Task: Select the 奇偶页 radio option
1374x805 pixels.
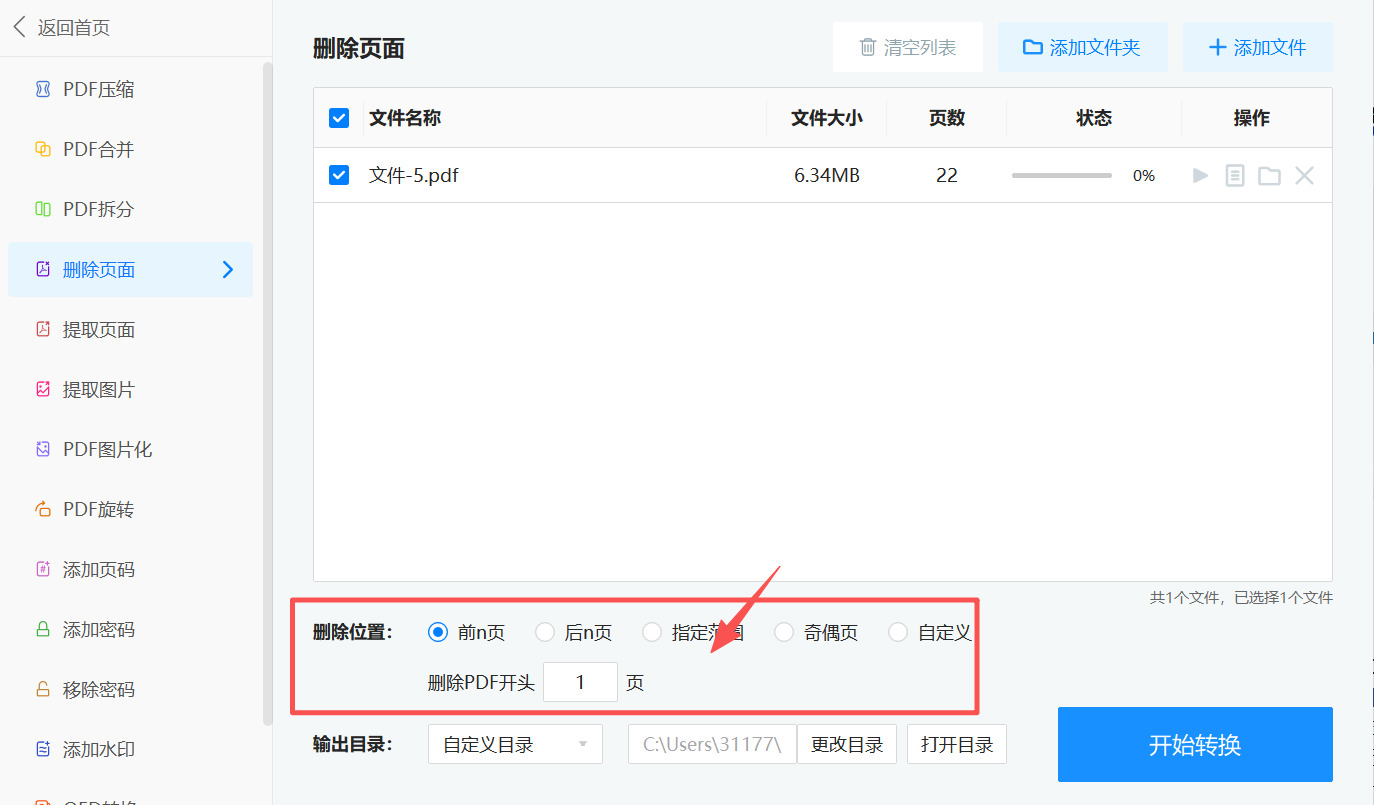Action: (784, 632)
